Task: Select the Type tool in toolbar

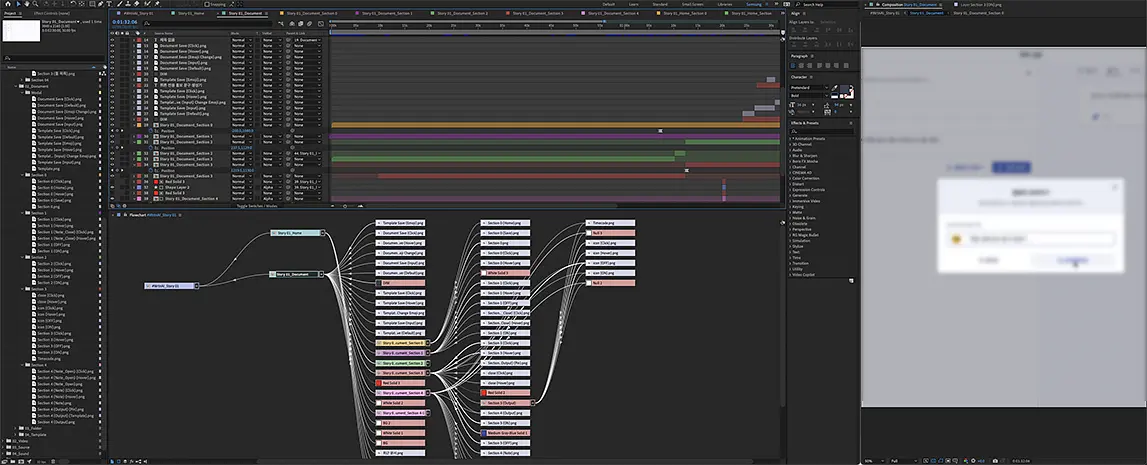Action: coord(109,4)
